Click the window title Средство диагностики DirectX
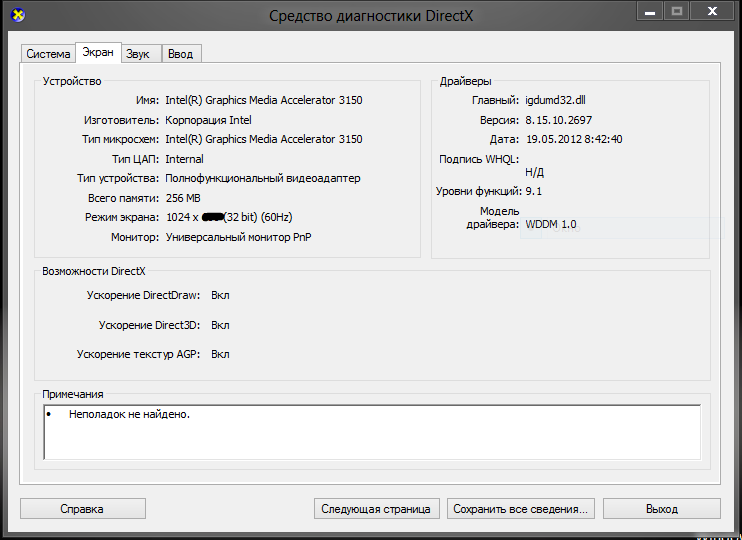 [370, 16]
